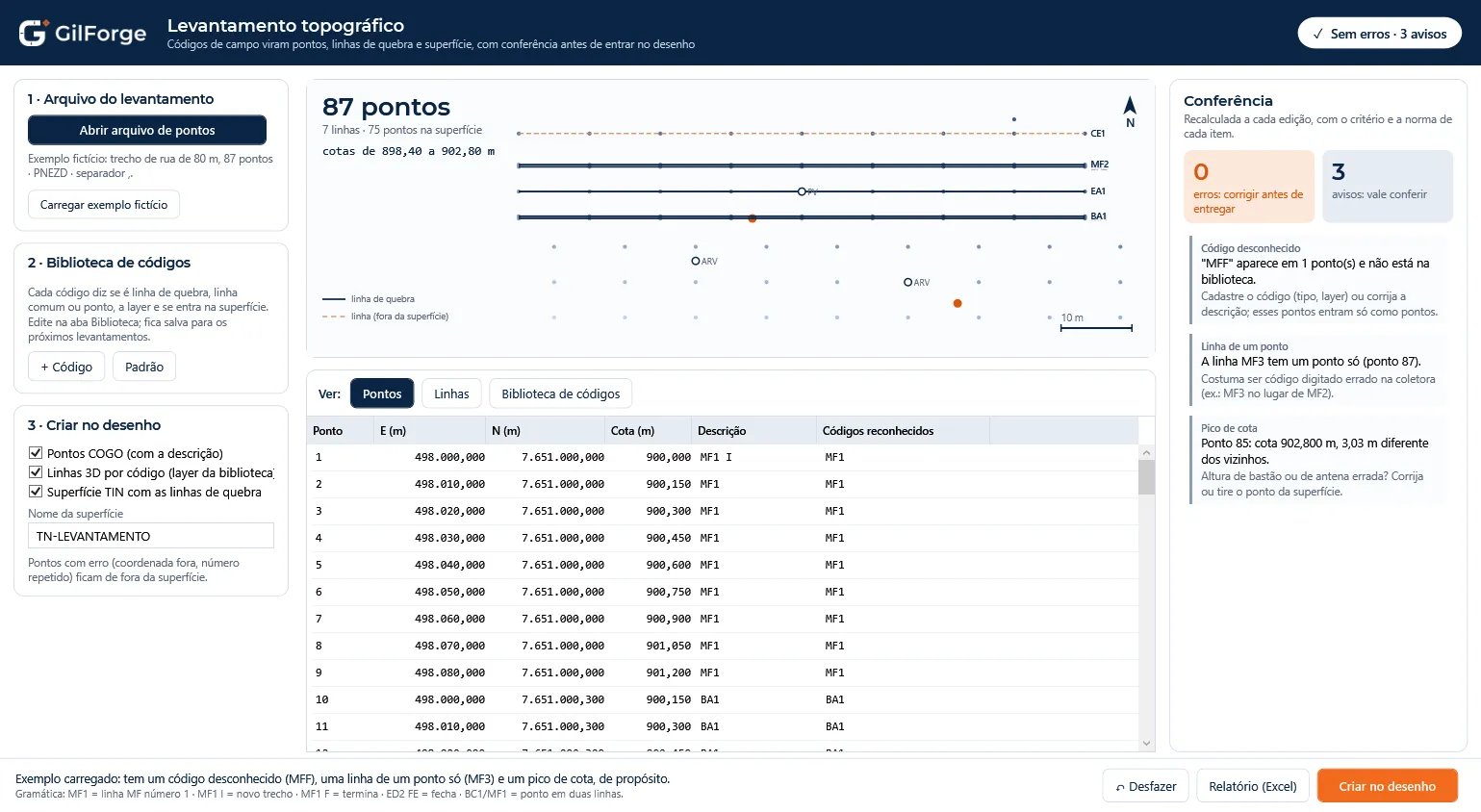Click the BA1 line label in the map

tap(1098, 216)
